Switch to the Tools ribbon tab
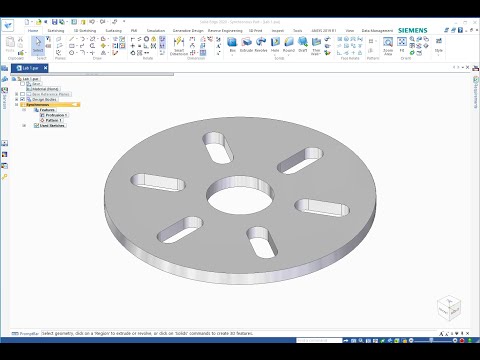 pyautogui.click(x=298, y=31)
